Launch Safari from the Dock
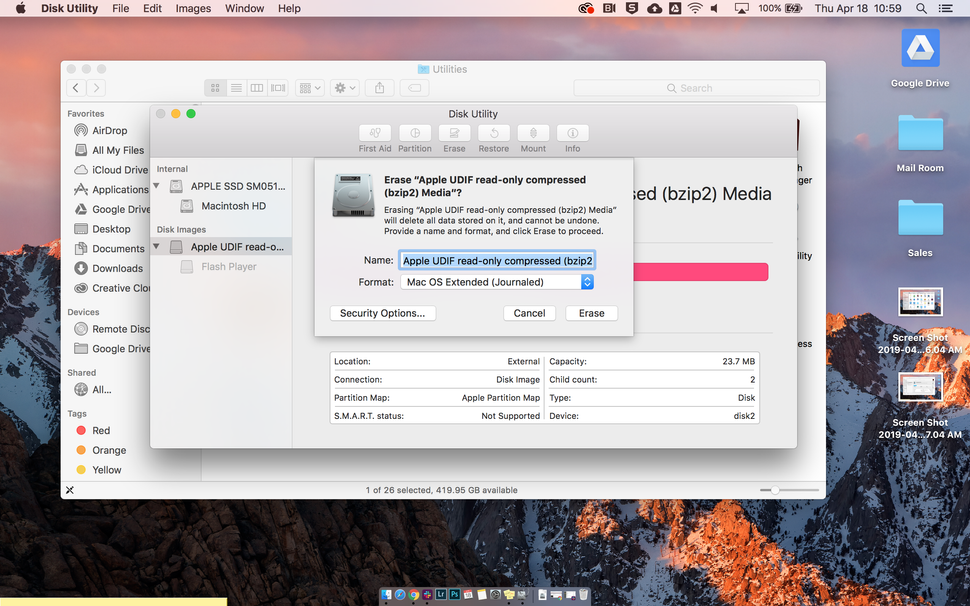This screenshot has width=970, height=606. pos(399,594)
